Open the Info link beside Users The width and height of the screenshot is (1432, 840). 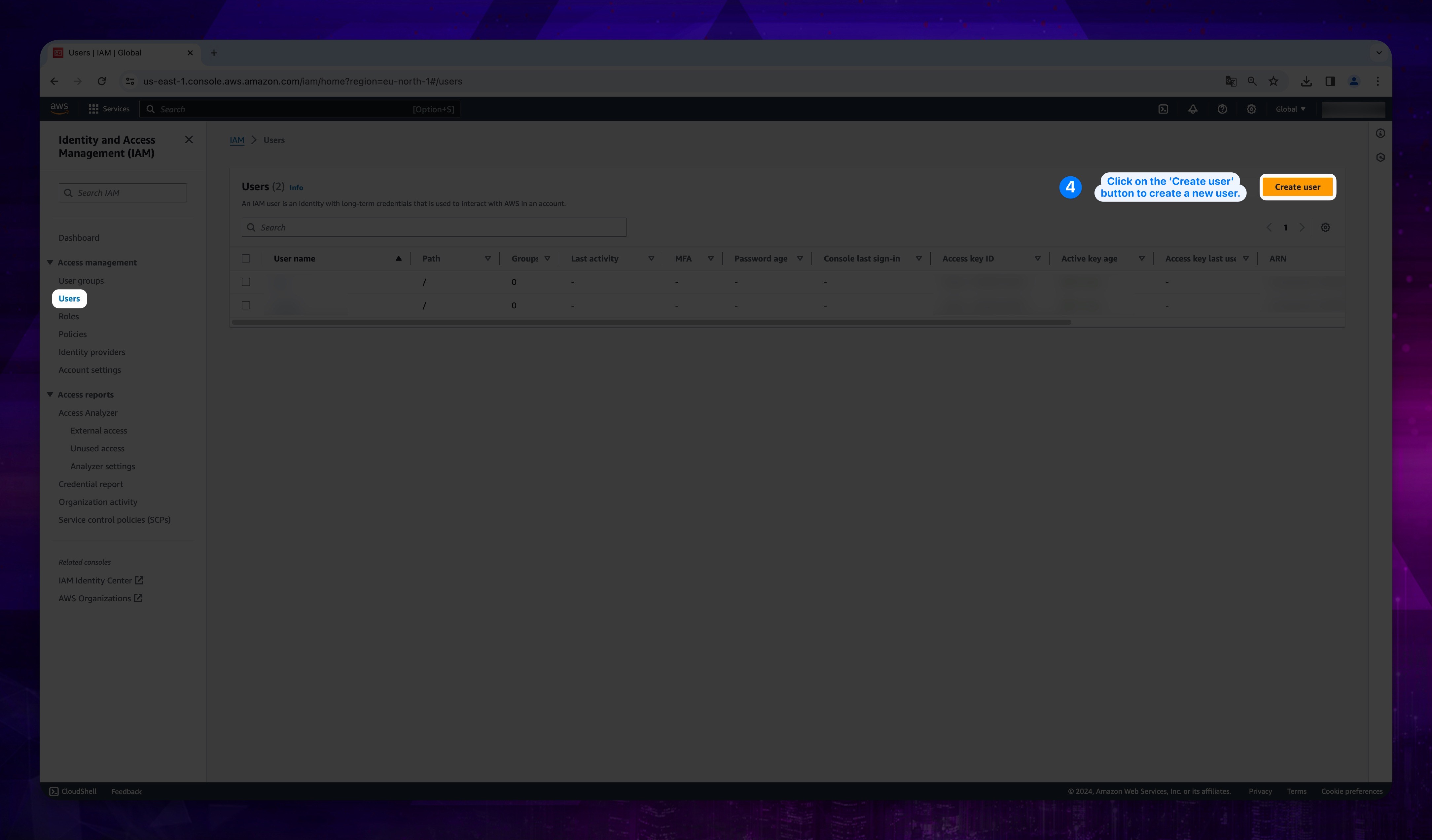coord(296,188)
